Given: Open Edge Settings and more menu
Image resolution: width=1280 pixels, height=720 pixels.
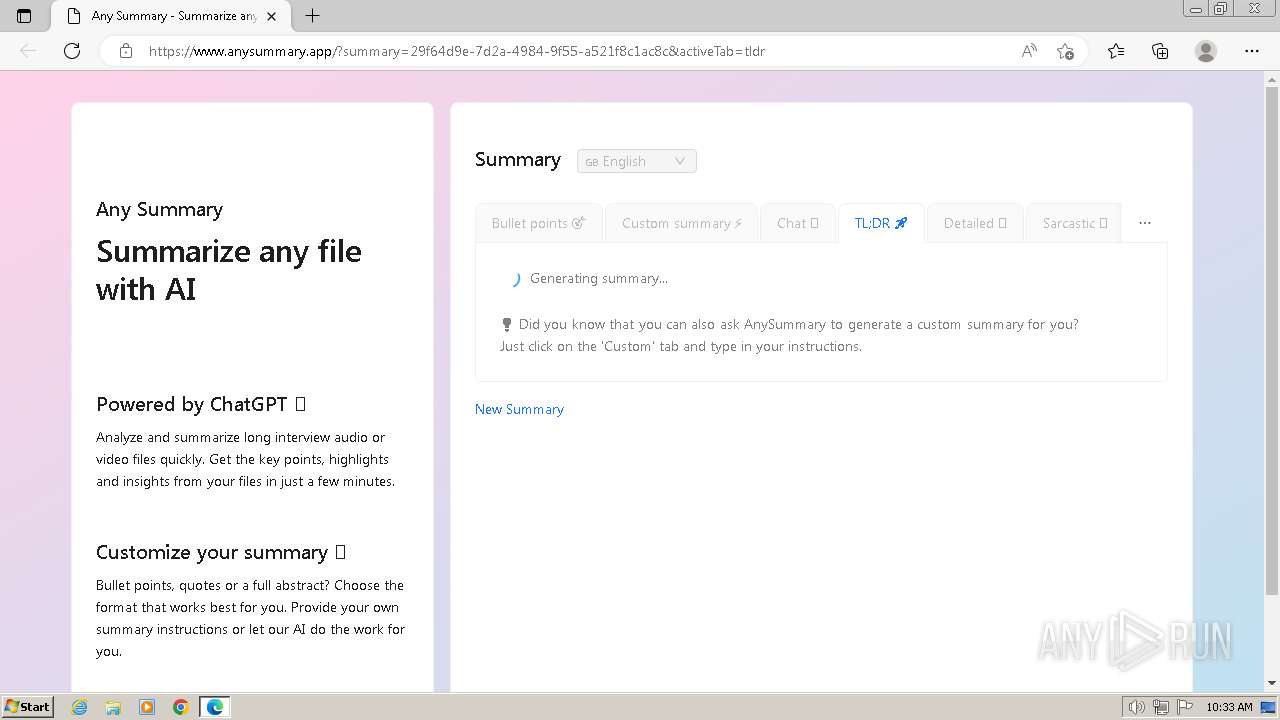Looking at the screenshot, I should (1251, 51).
